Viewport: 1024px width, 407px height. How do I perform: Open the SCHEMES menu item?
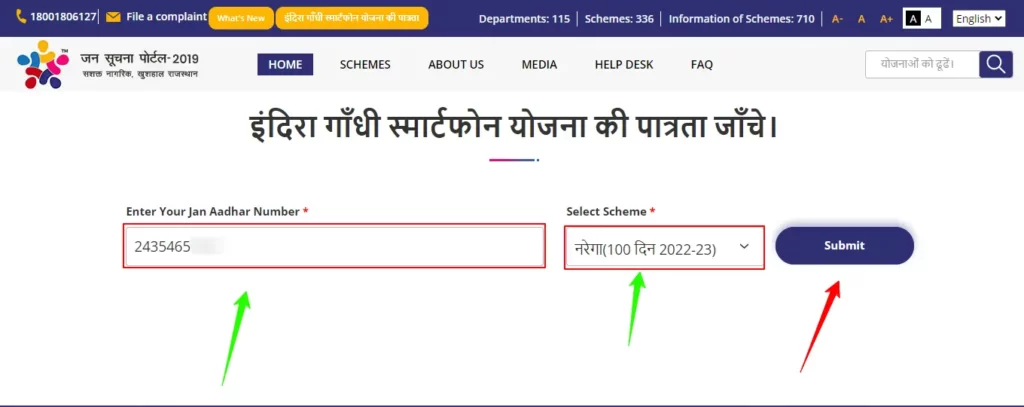tap(365, 65)
